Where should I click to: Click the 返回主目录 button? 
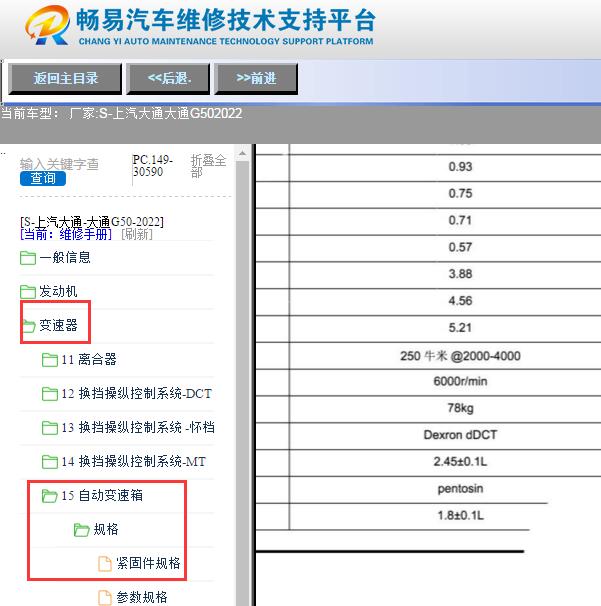coord(65,78)
